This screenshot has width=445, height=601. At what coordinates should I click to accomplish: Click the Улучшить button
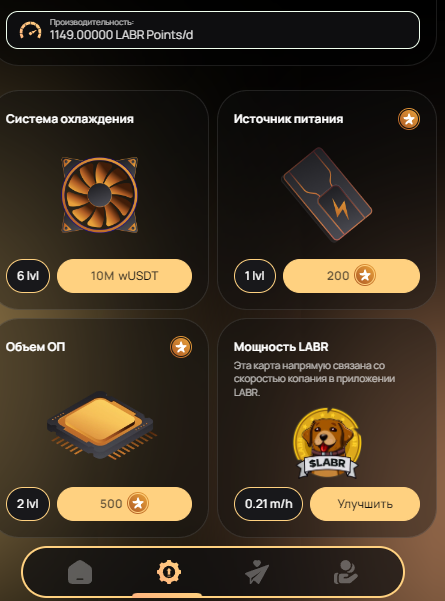point(365,504)
